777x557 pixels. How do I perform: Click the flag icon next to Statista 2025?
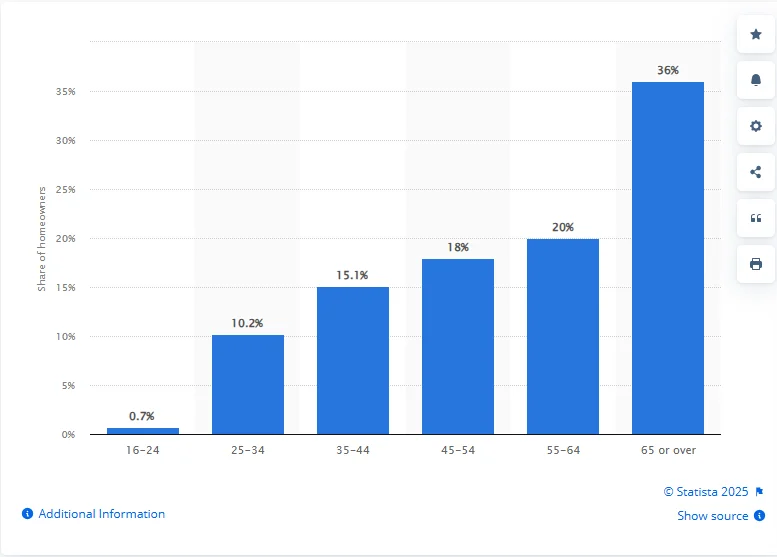759,492
